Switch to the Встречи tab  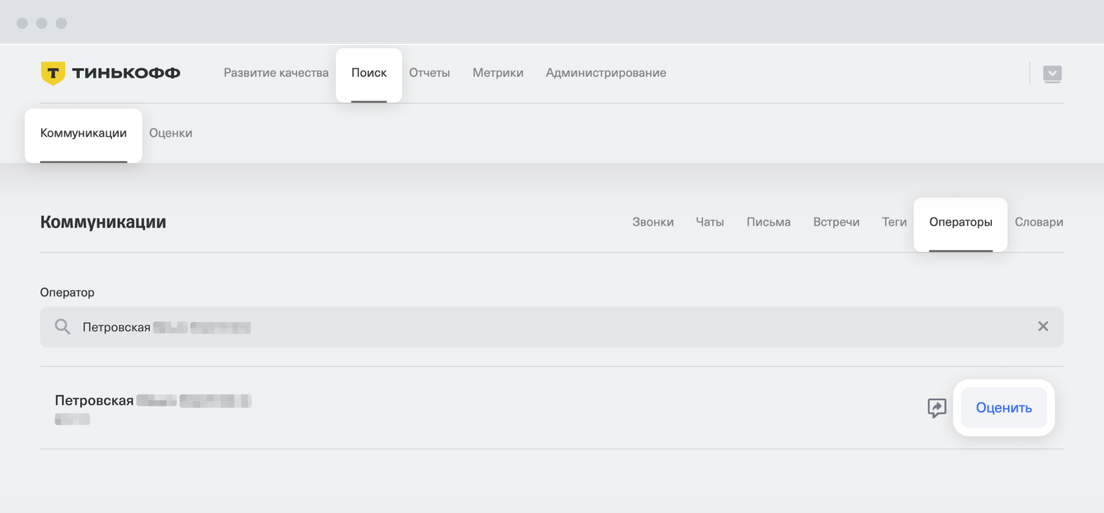pyautogui.click(x=836, y=222)
